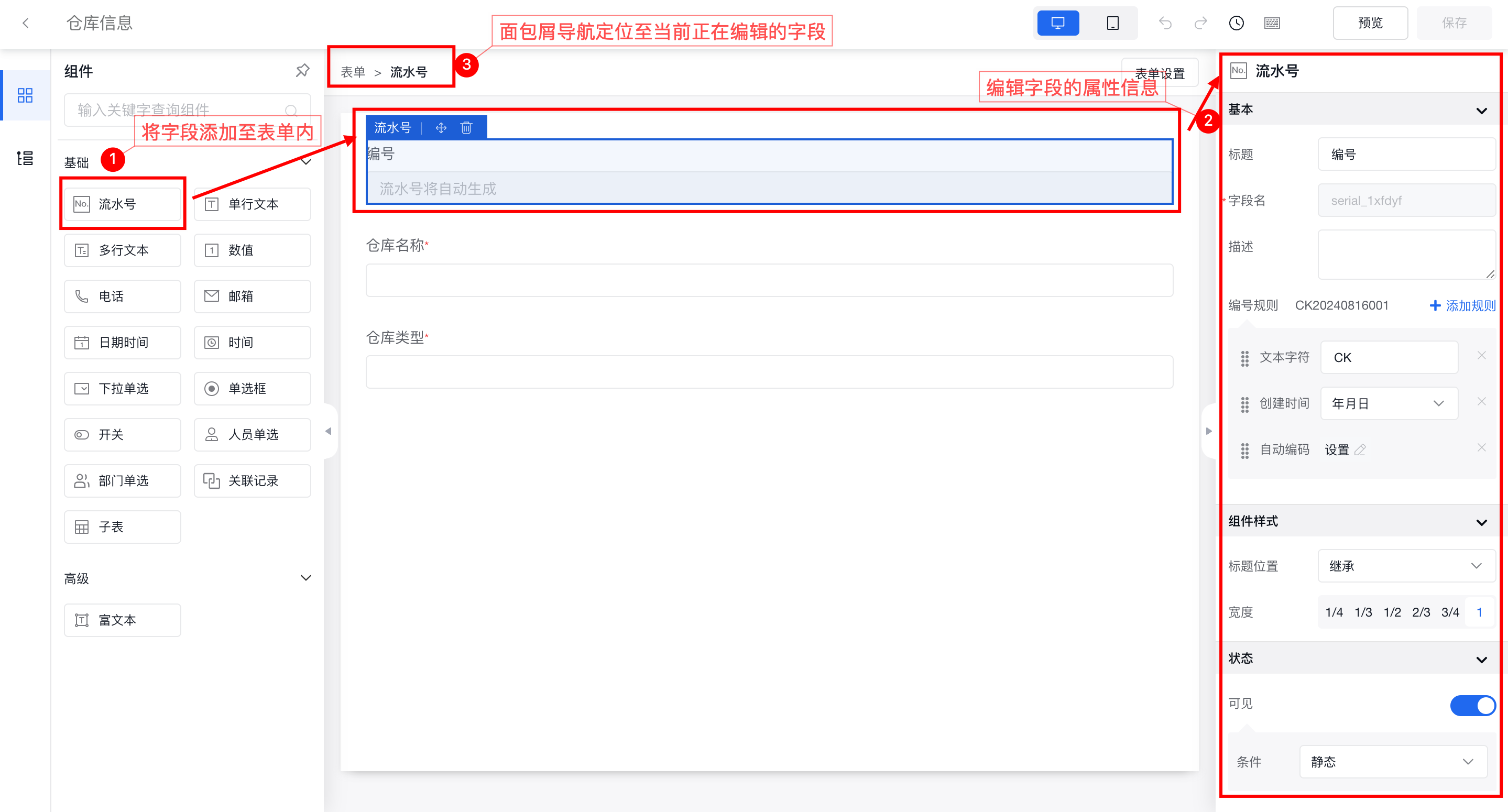Open the 标题位置 继承 dropdown
Viewport: 1508px width, 812px height.
[1406, 566]
